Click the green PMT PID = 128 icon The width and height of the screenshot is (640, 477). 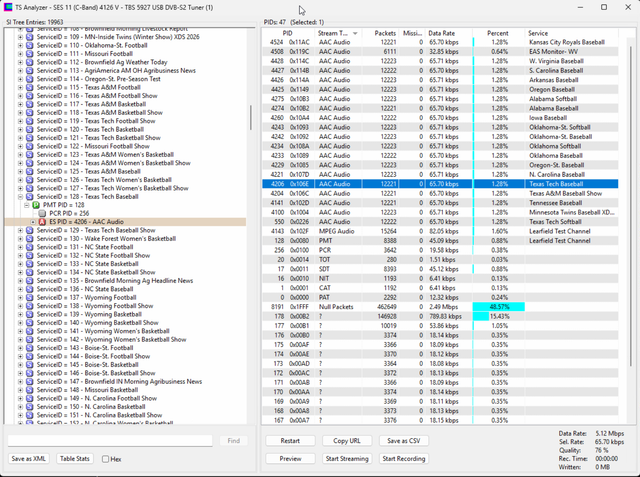[36, 205]
